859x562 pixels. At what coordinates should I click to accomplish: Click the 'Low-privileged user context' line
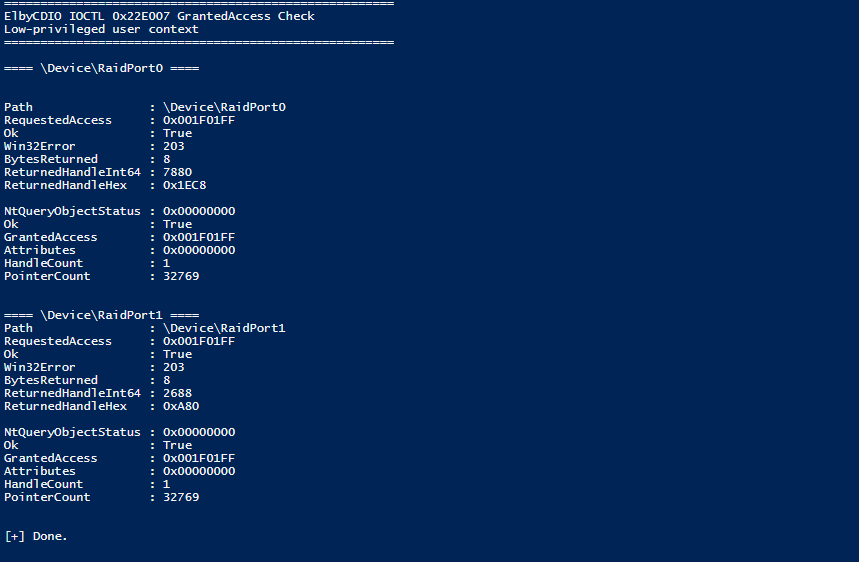(x=101, y=29)
